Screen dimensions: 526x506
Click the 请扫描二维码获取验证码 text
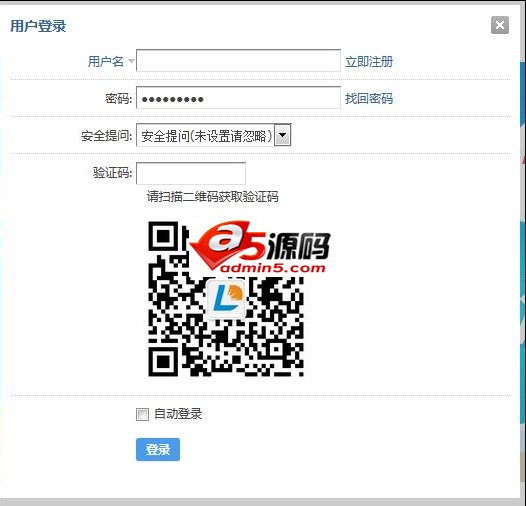(213, 197)
